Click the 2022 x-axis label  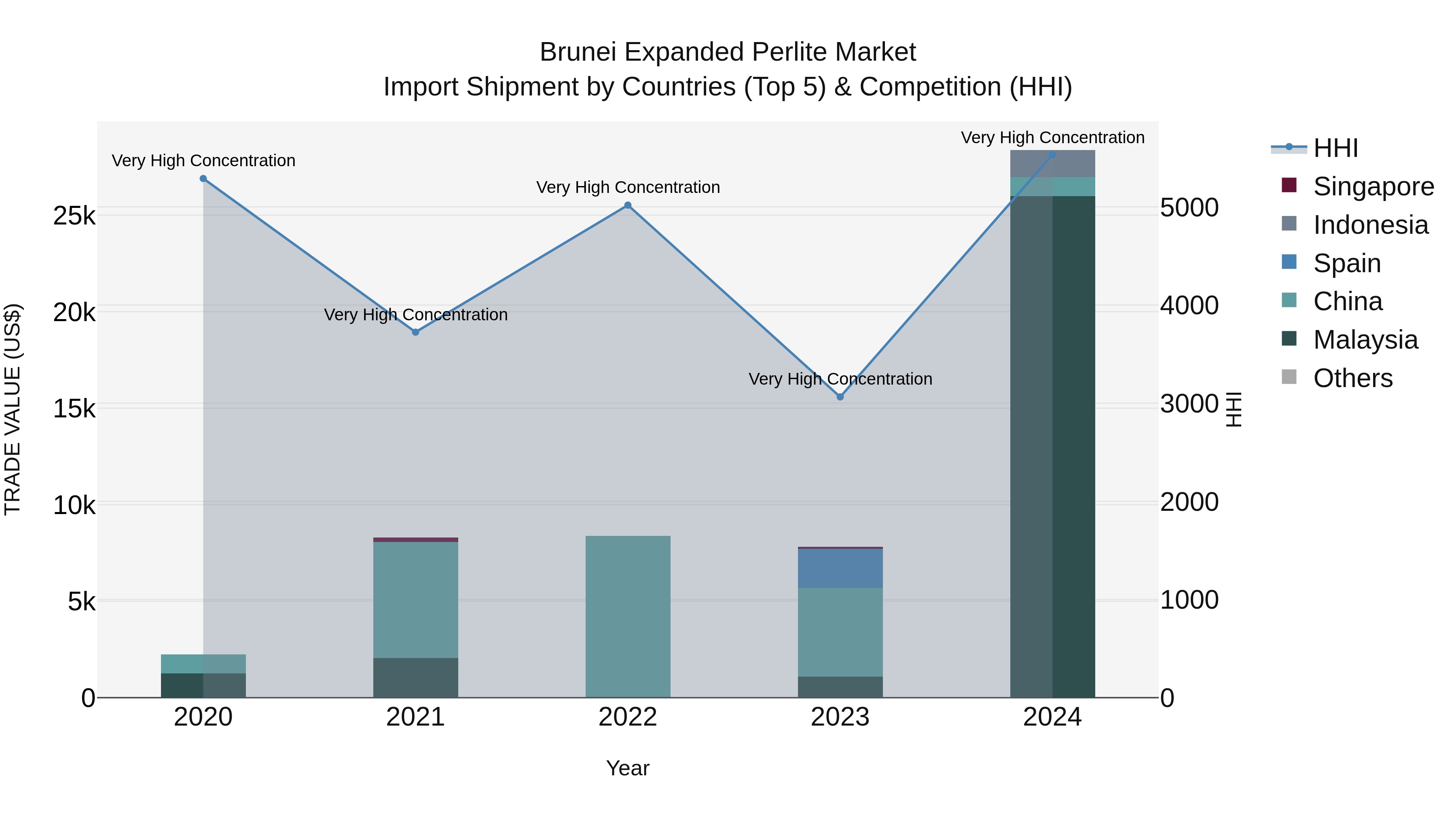click(x=628, y=717)
